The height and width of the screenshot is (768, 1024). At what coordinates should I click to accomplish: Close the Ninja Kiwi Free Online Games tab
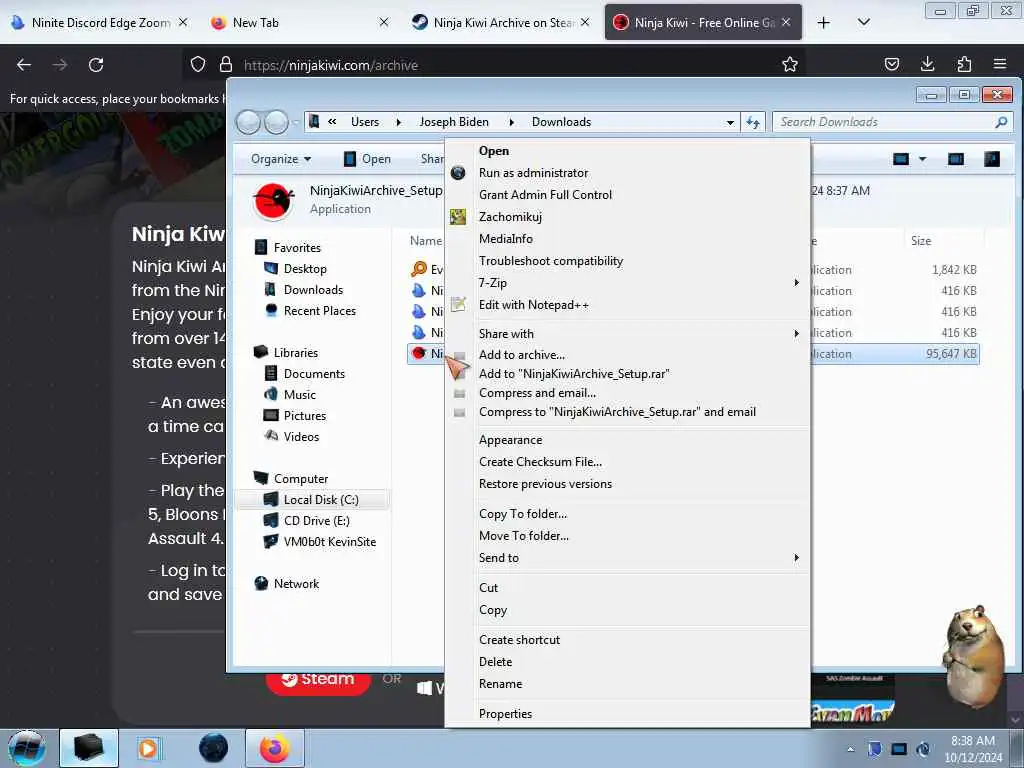click(x=786, y=22)
